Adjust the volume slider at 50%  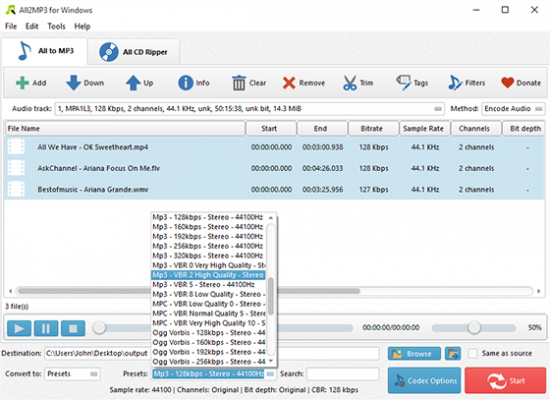474,327
